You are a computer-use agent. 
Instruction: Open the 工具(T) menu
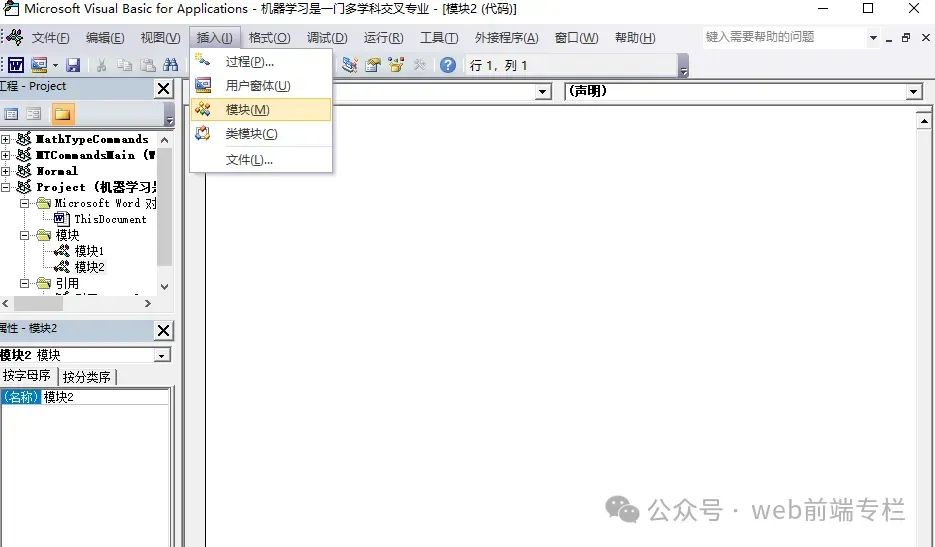coord(439,38)
